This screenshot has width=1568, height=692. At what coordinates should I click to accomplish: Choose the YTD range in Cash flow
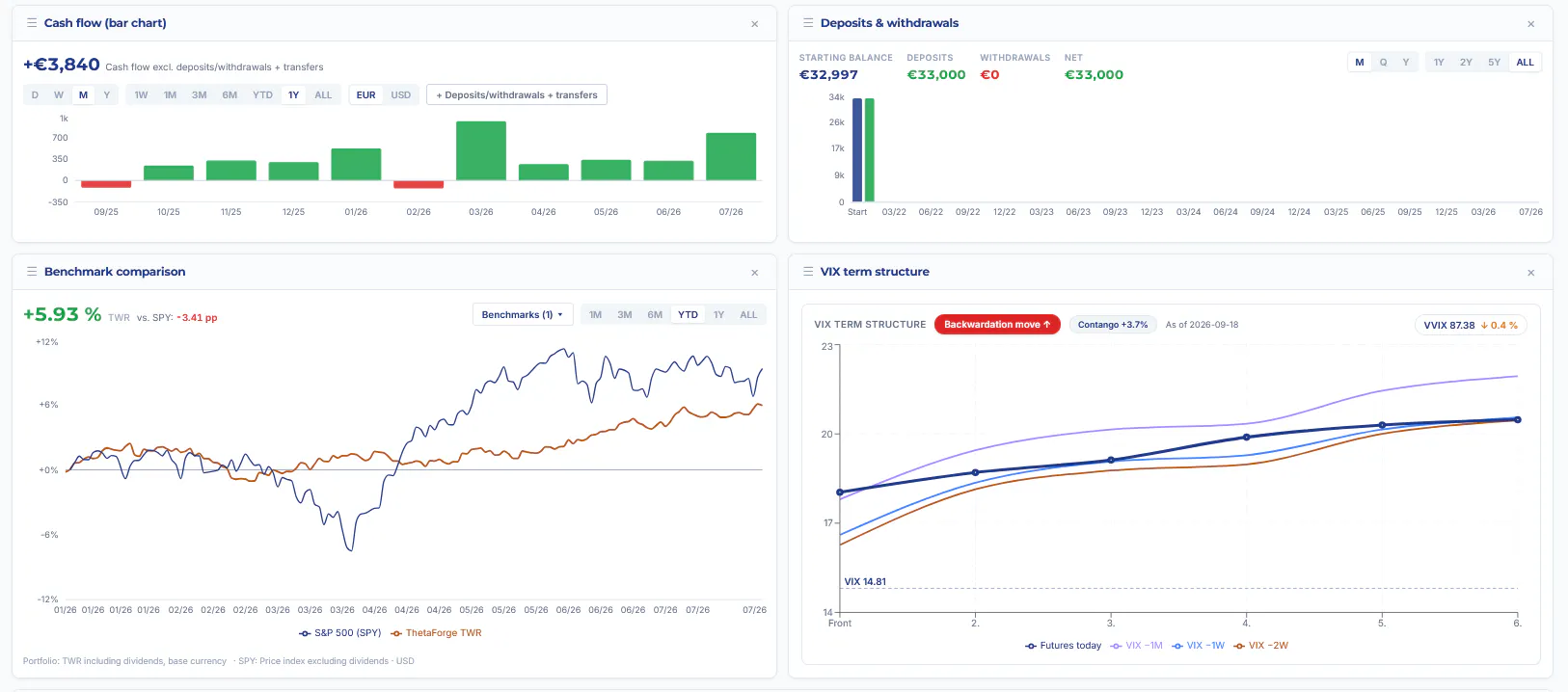[262, 94]
